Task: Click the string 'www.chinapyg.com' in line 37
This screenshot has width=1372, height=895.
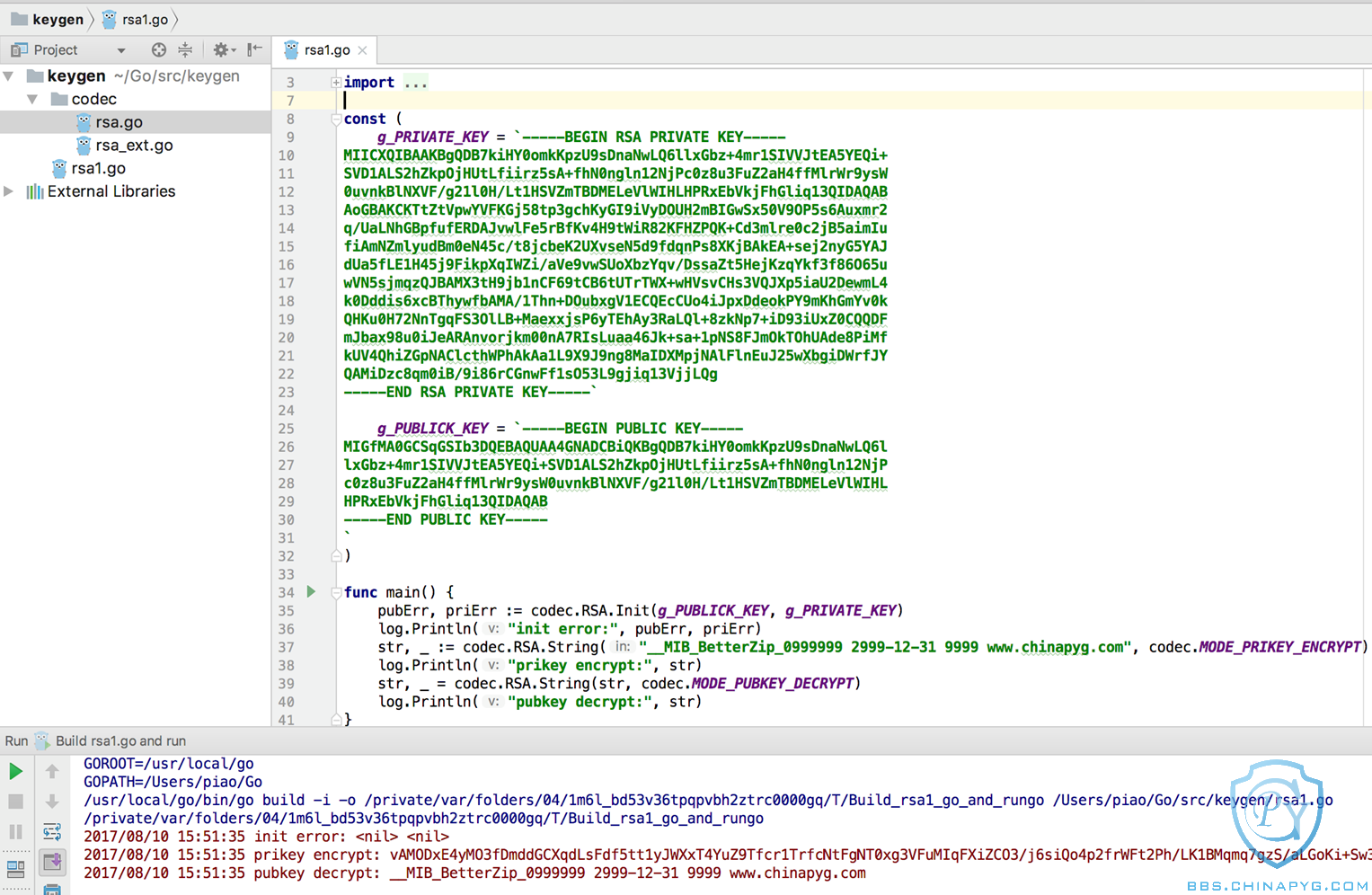Action: pos(1055,647)
